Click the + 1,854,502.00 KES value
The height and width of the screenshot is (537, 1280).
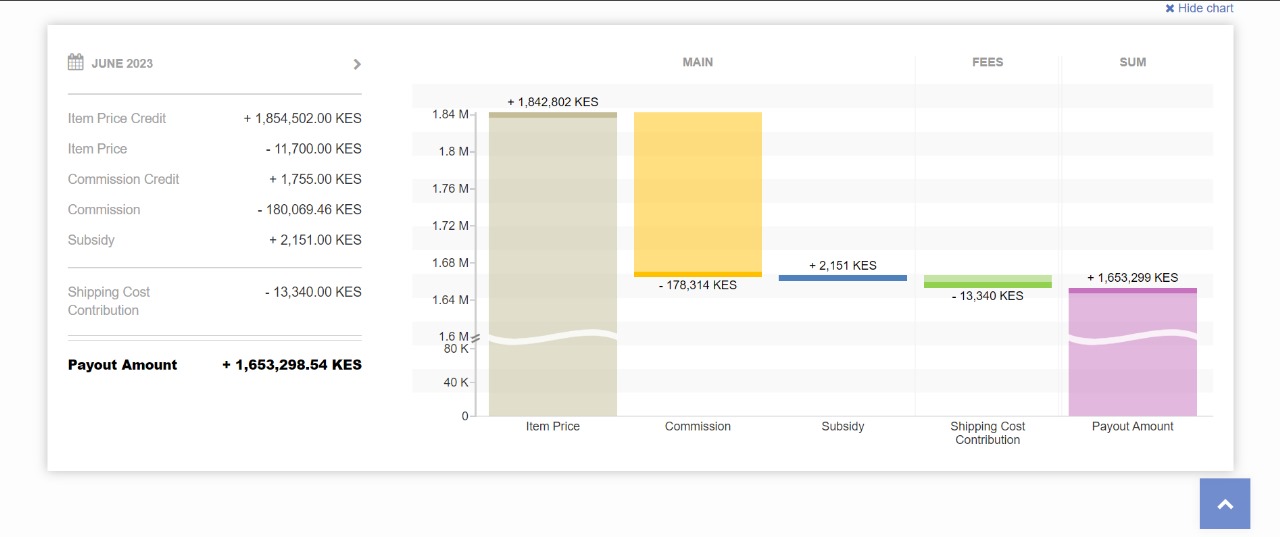coord(303,118)
